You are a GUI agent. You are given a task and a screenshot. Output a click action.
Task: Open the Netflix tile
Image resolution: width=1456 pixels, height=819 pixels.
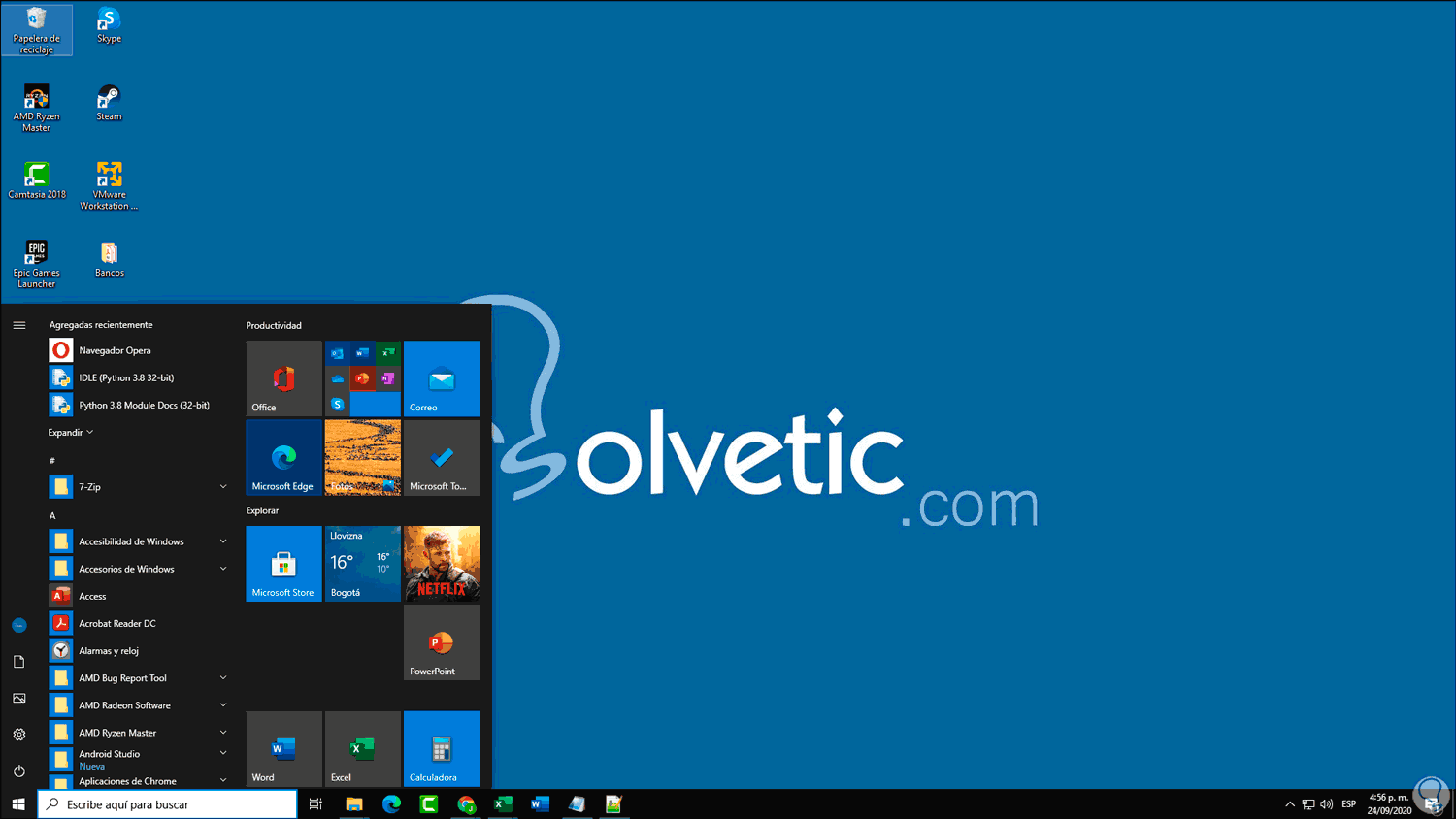(442, 564)
